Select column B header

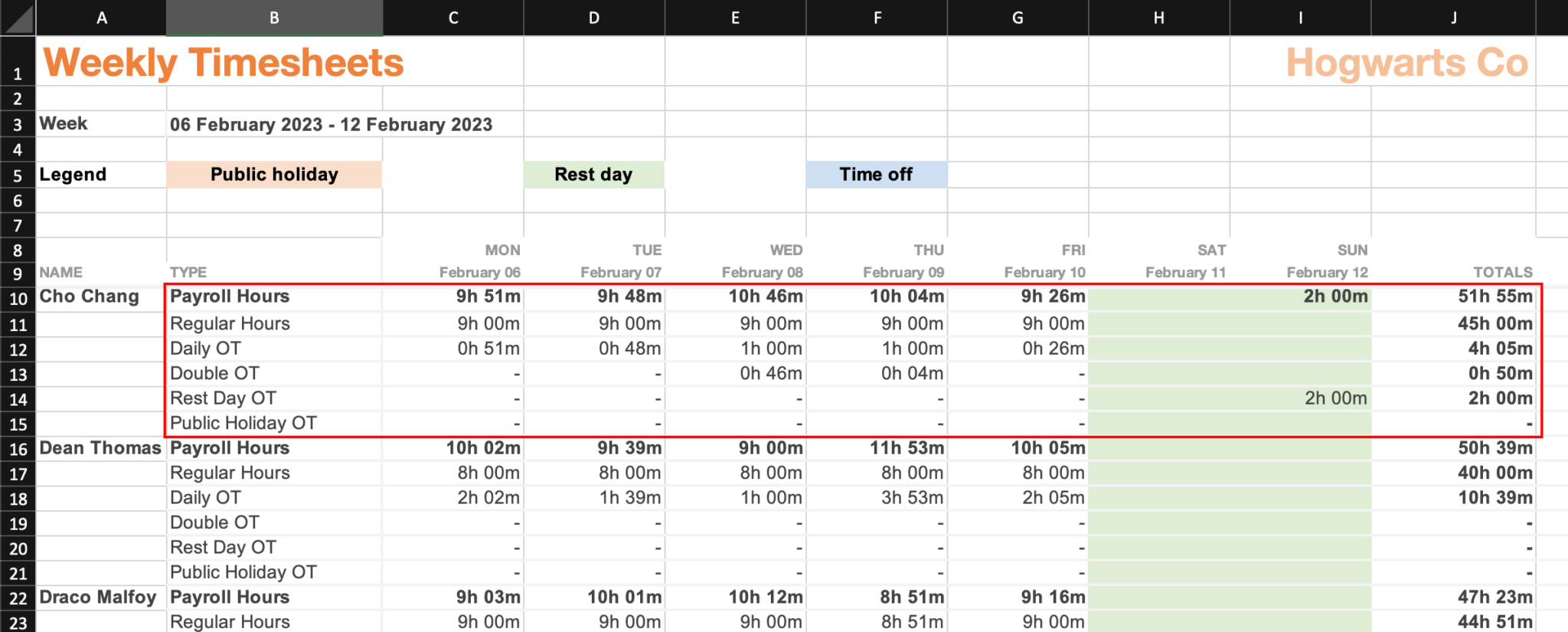pyautogui.click(x=273, y=17)
